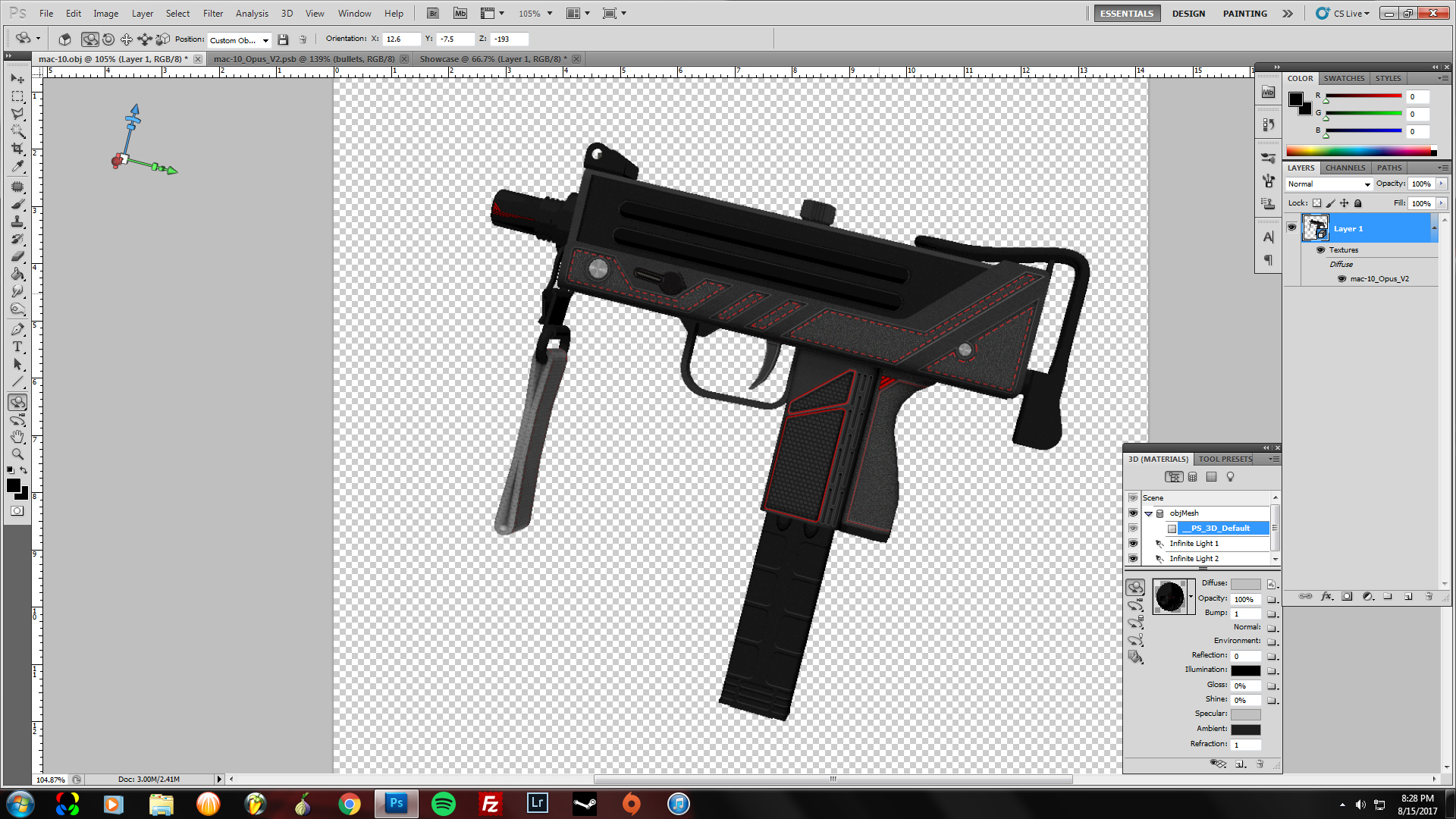Open the layer blend mode Normal dropdown
1456x819 pixels.
coord(1329,184)
